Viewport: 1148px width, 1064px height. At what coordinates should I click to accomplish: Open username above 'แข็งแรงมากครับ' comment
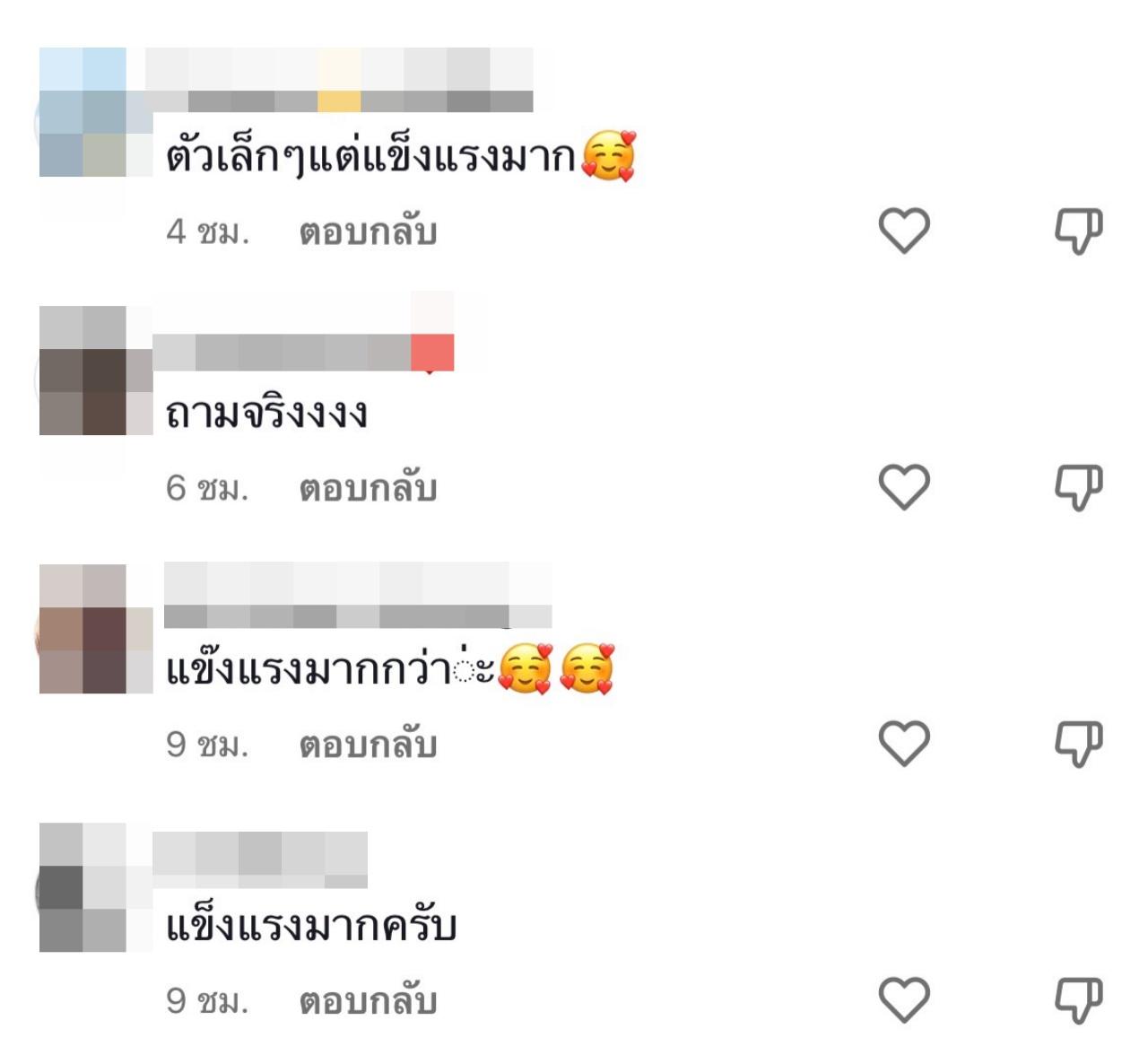pos(260,859)
